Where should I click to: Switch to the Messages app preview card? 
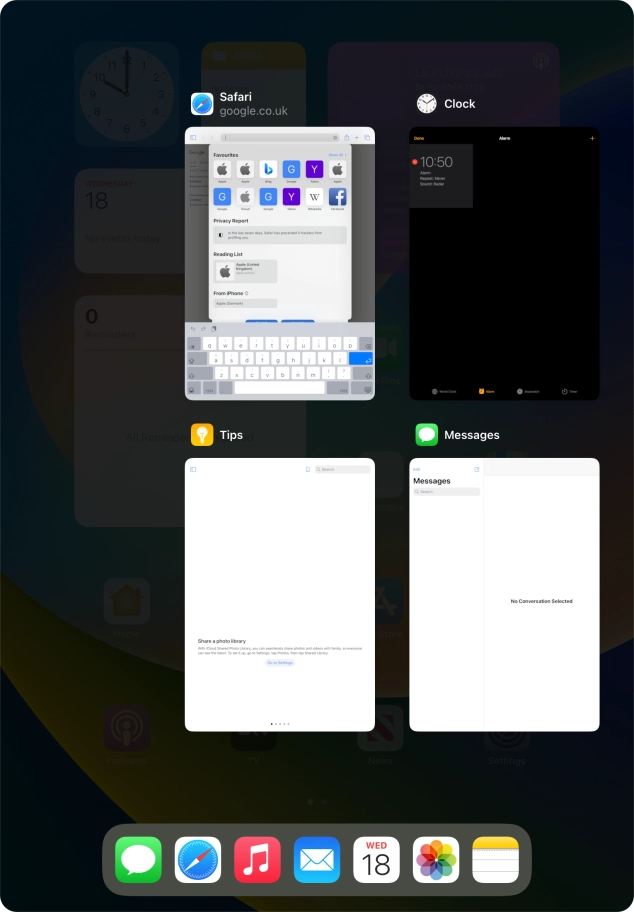pyautogui.click(x=504, y=595)
